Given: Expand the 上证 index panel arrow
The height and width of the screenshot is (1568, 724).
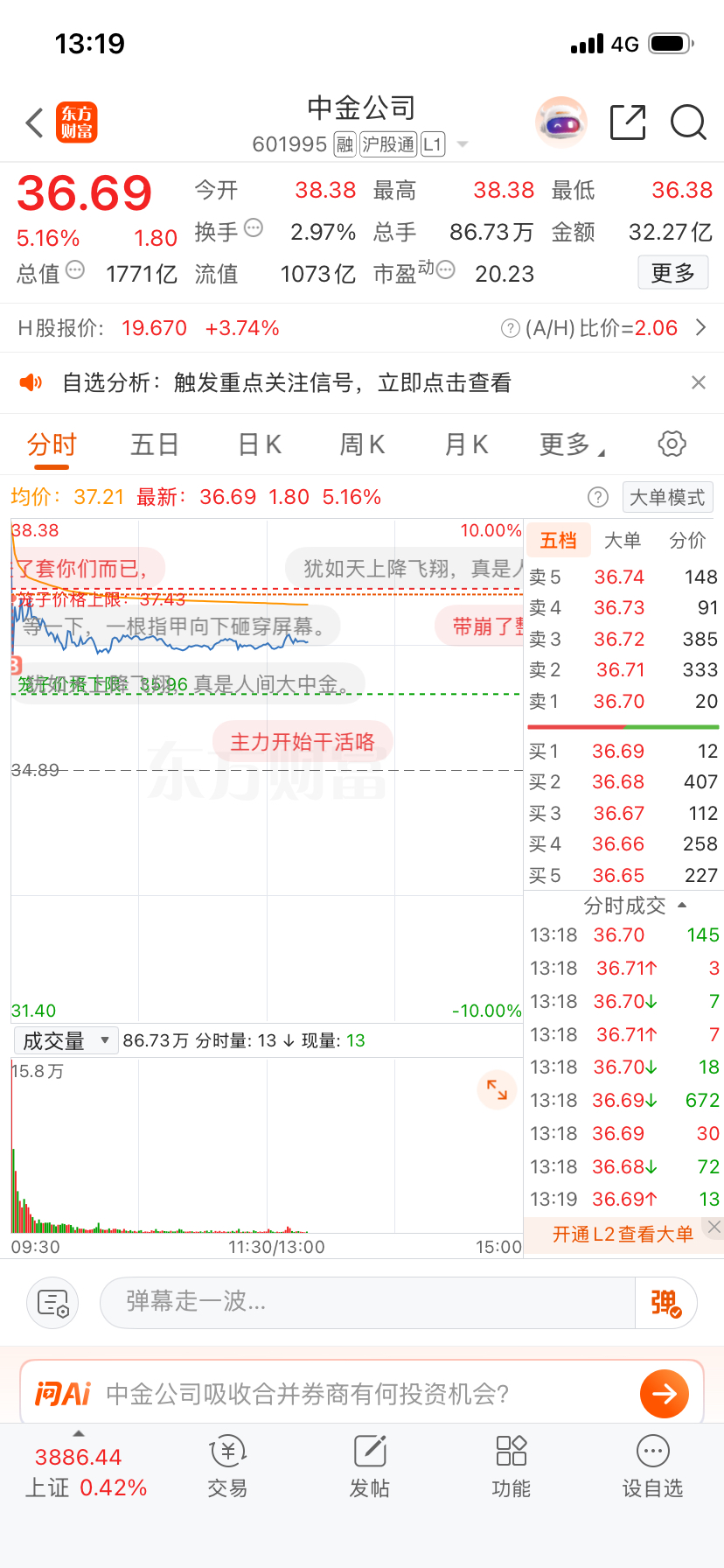Looking at the screenshot, I should [x=79, y=1433].
